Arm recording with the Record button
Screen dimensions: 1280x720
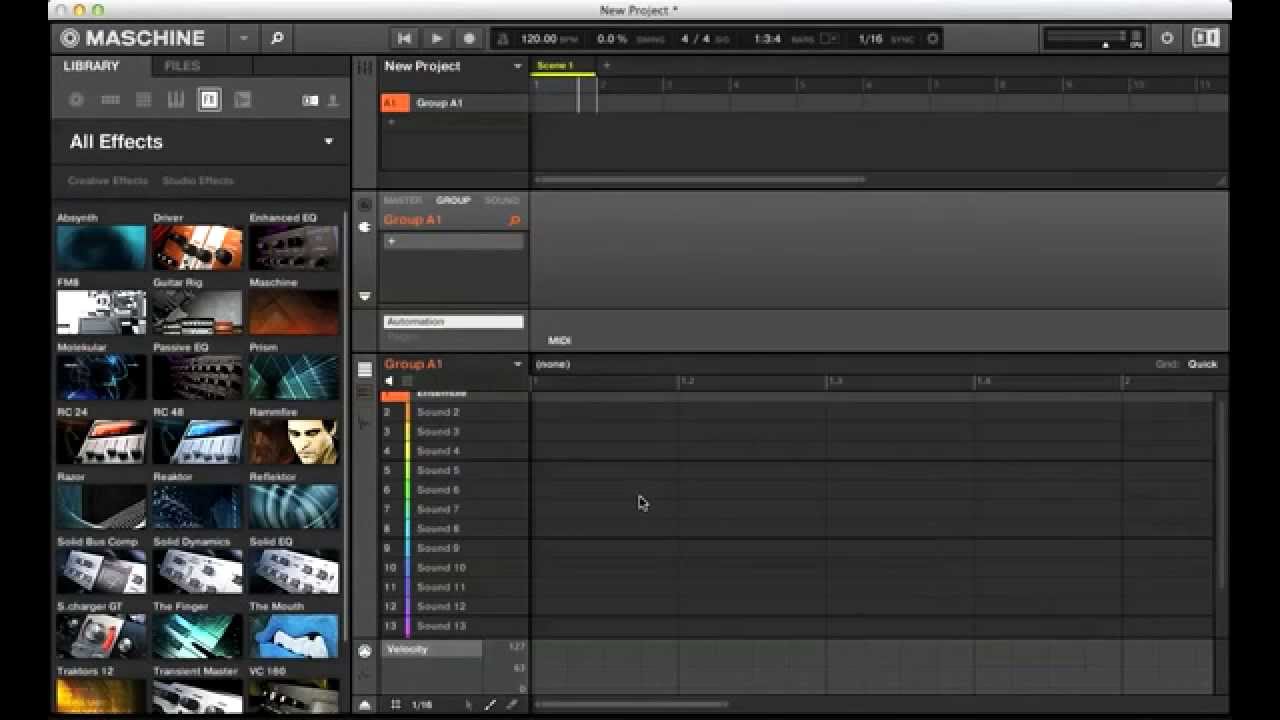tap(469, 38)
